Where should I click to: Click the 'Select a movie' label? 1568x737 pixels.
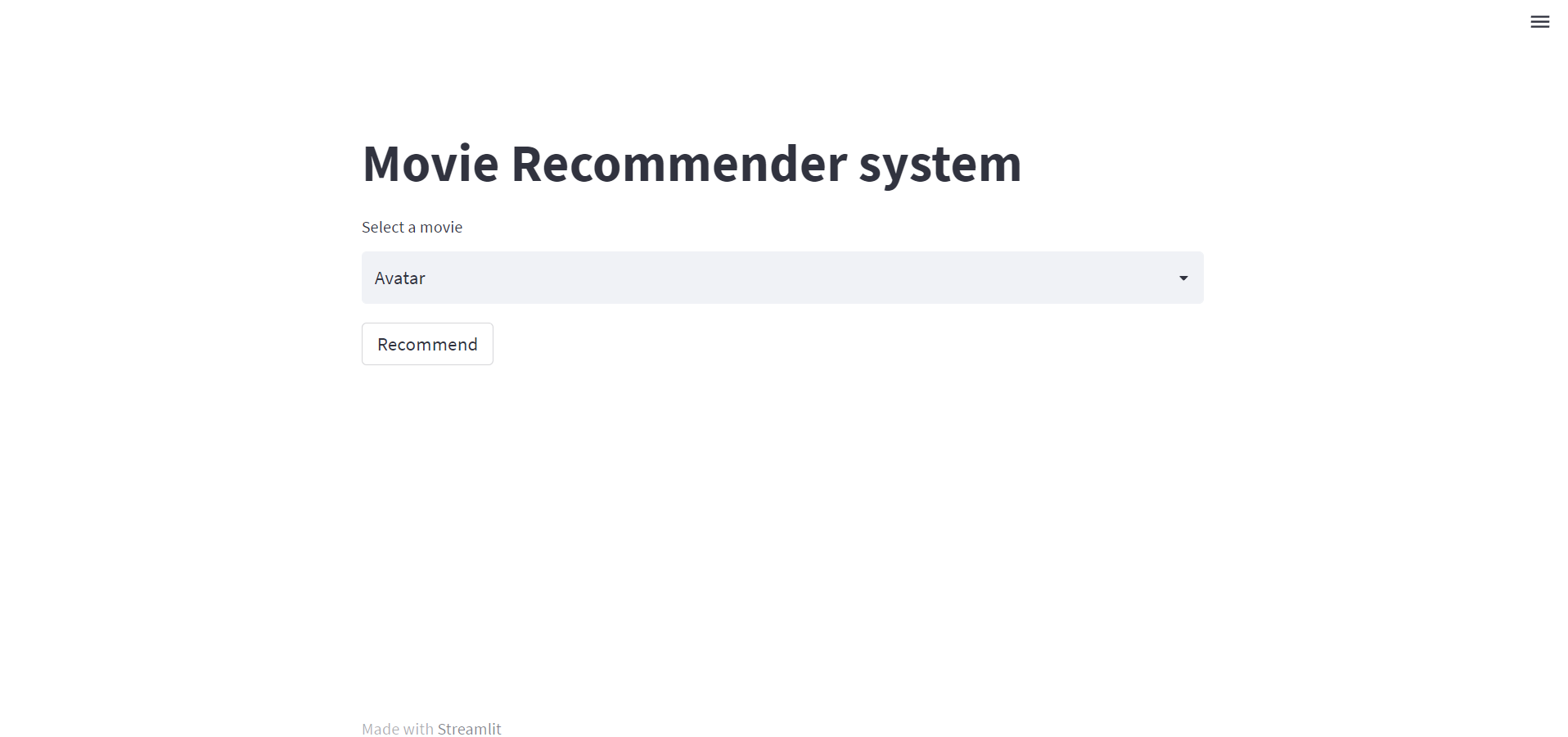tap(412, 227)
